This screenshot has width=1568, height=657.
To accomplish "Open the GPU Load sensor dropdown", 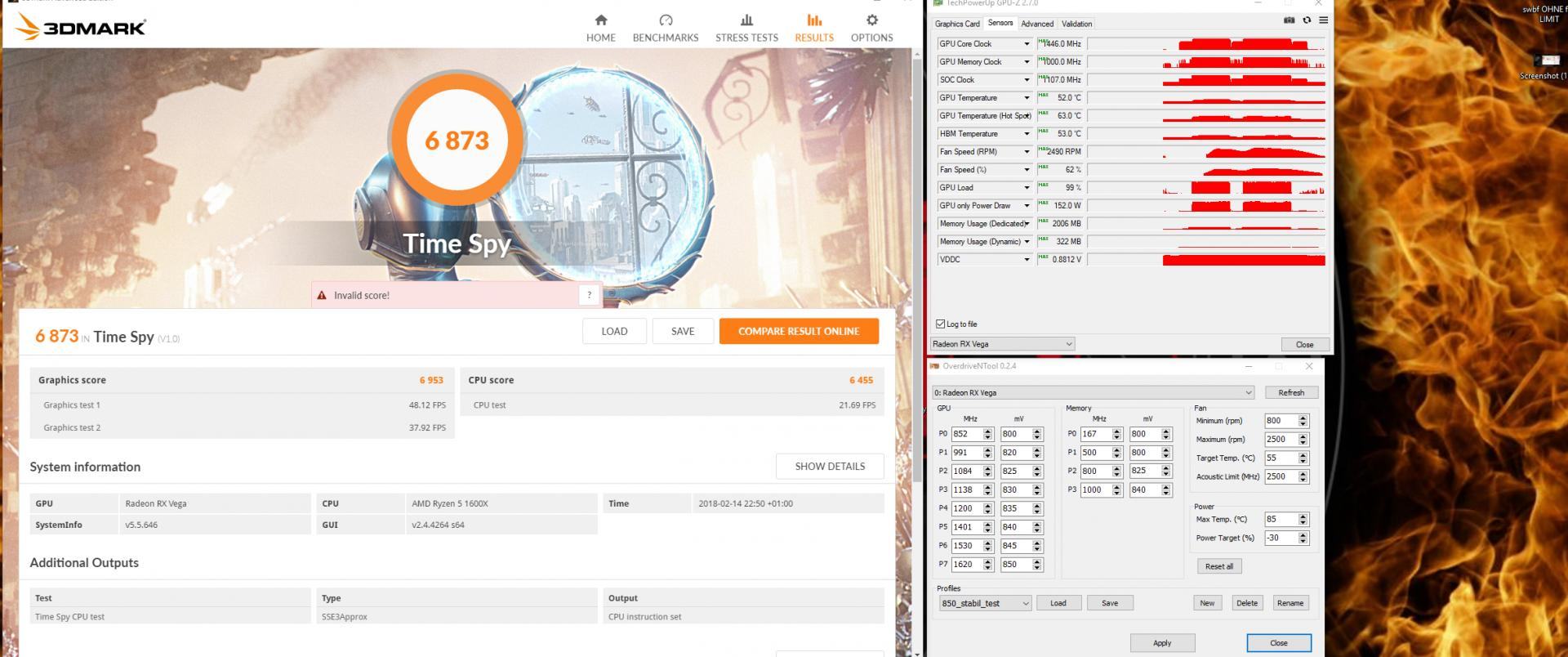I will click(x=1027, y=188).
